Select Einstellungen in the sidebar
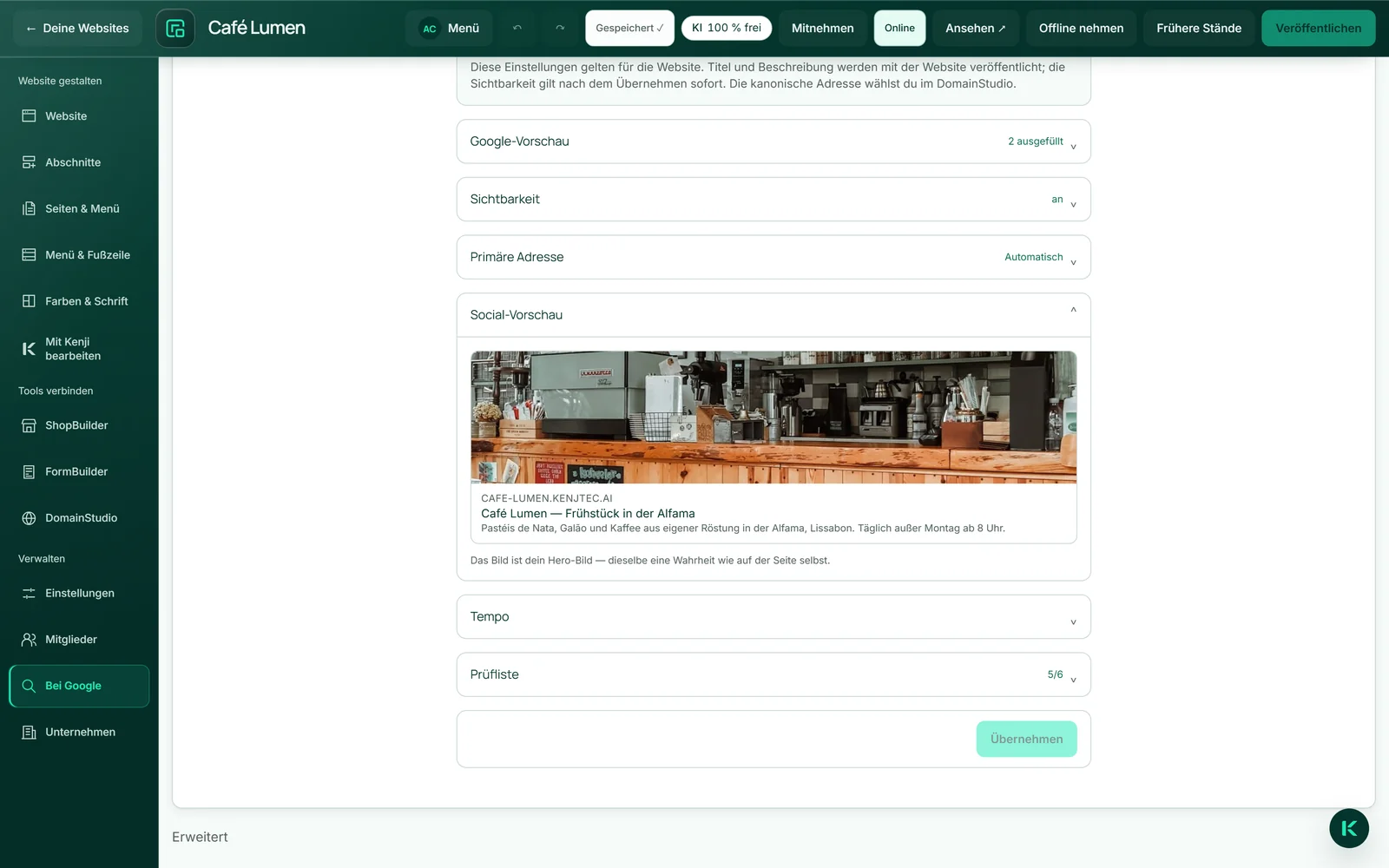 (x=79, y=594)
